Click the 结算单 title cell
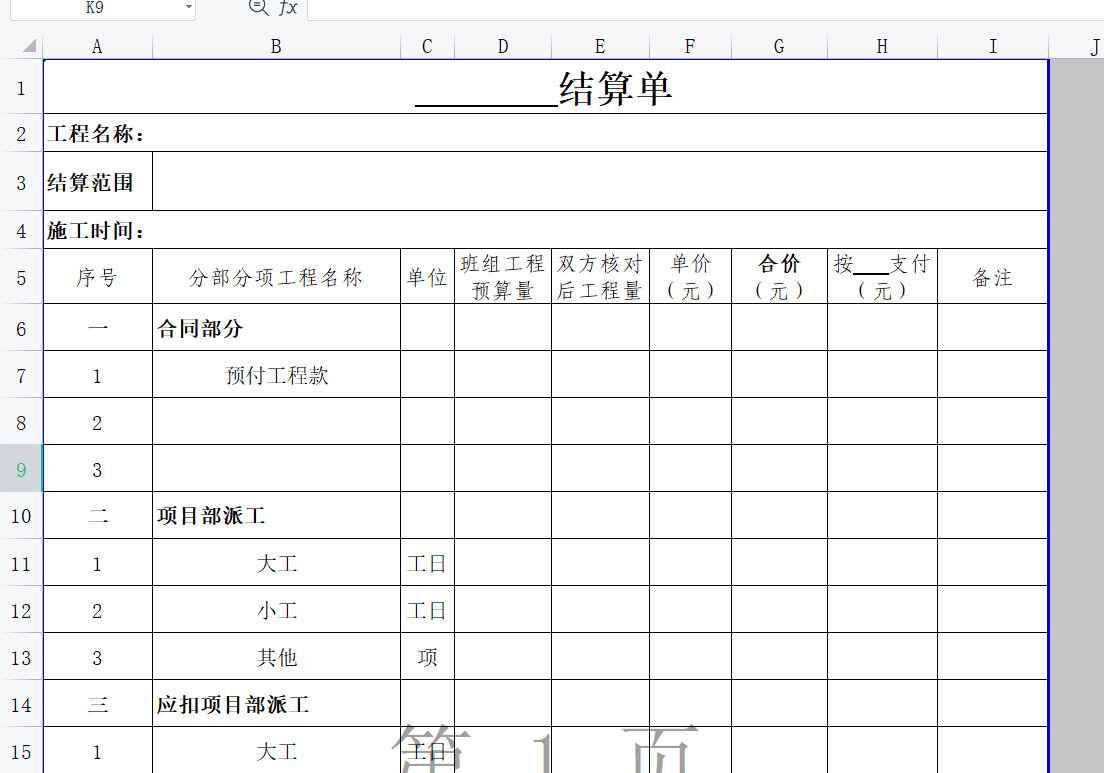Screen dimensions: 1104x773 point(545,88)
